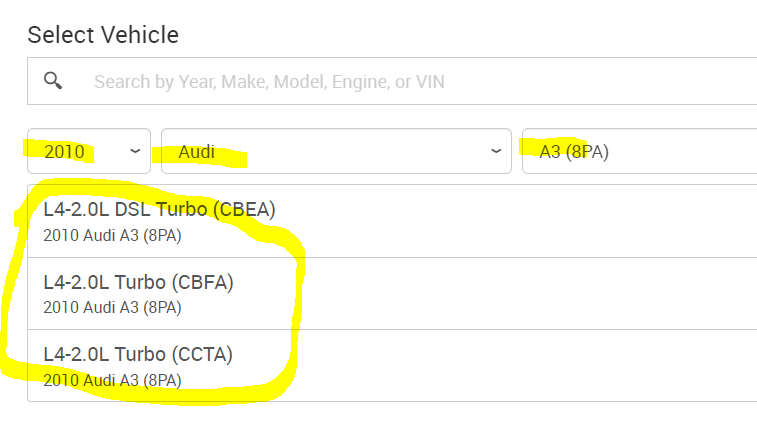Screen dimensions: 757x425
Task: Choose the L4-2.0L Turbo (CBFA) engine
Action: tap(138, 283)
